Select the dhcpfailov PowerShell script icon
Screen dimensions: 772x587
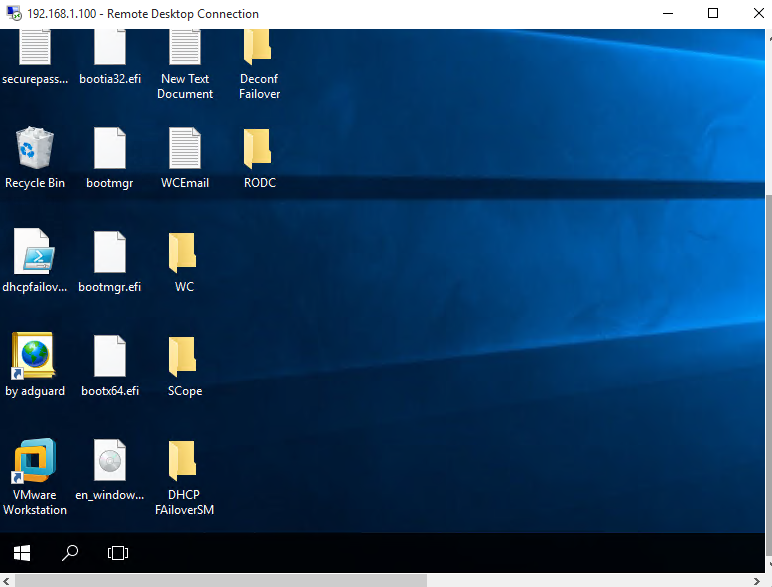pyautogui.click(x=34, y=251)
